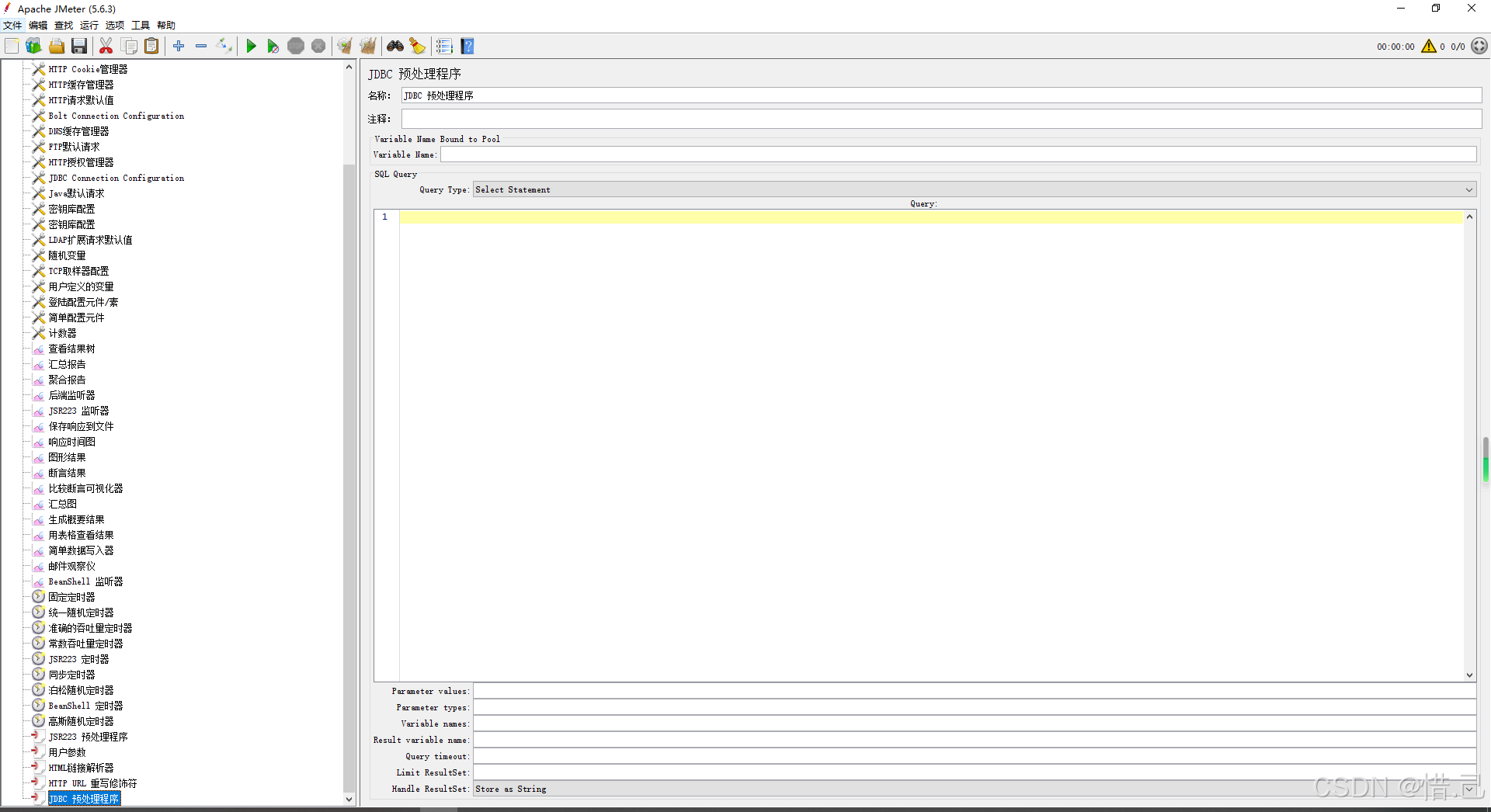
Task: Save the test plan with the floppy icon
Action: point(79,47)
